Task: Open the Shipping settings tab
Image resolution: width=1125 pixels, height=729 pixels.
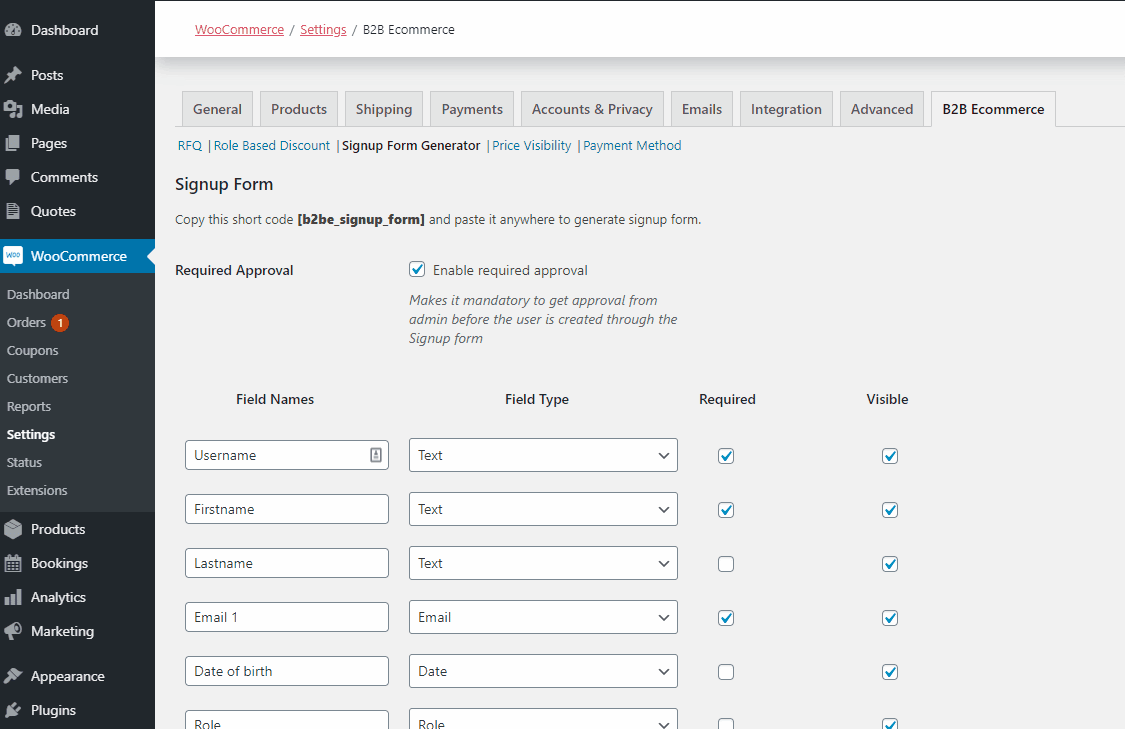Action: (384, 109)
